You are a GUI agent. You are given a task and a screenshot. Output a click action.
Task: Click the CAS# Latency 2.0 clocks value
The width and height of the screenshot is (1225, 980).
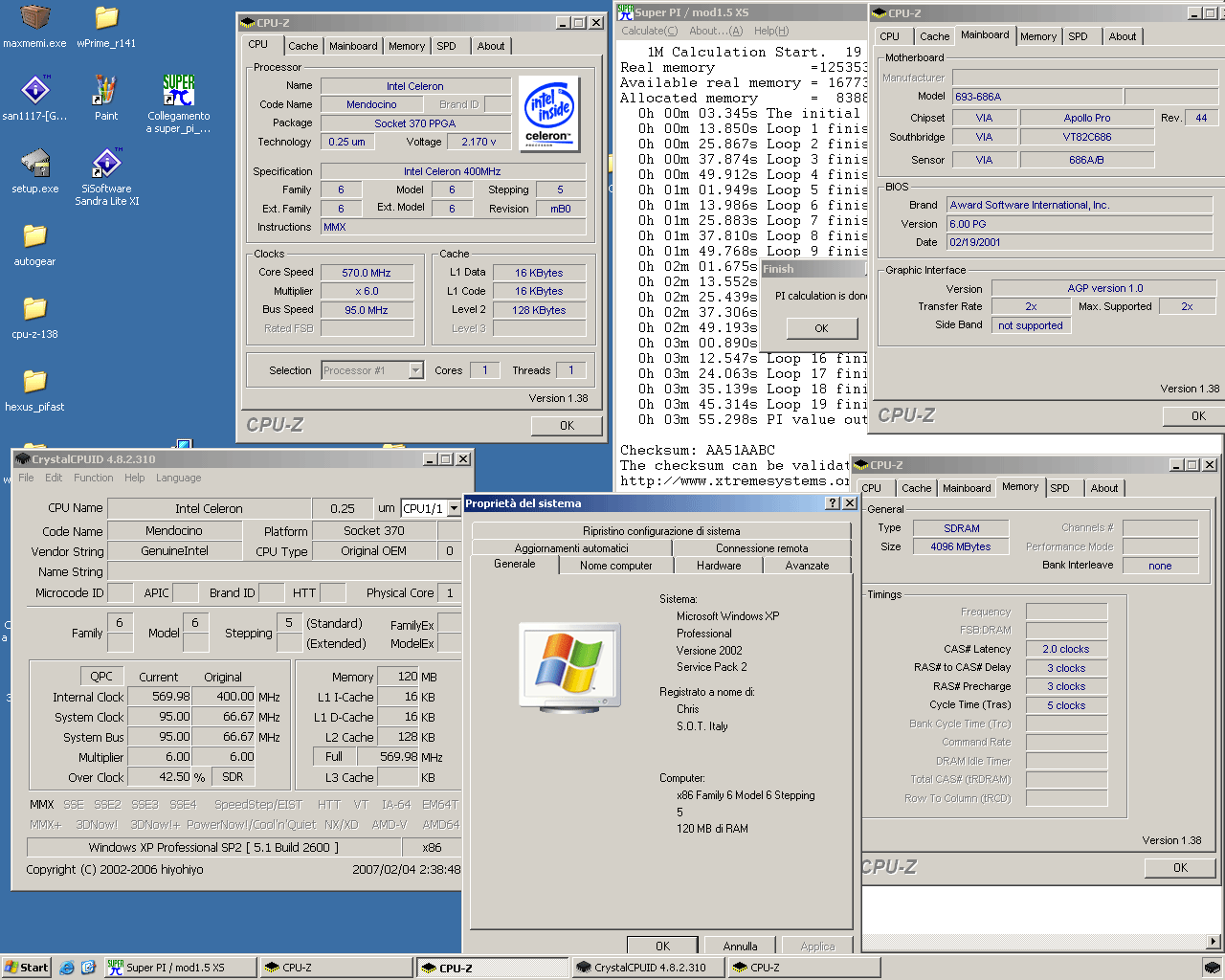pyautogui.click(x=1066, y=649)
